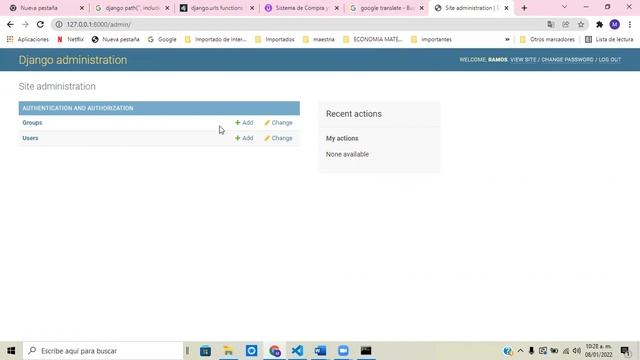
Task: Click the VIEW SITE link
Action: point(523,60)
